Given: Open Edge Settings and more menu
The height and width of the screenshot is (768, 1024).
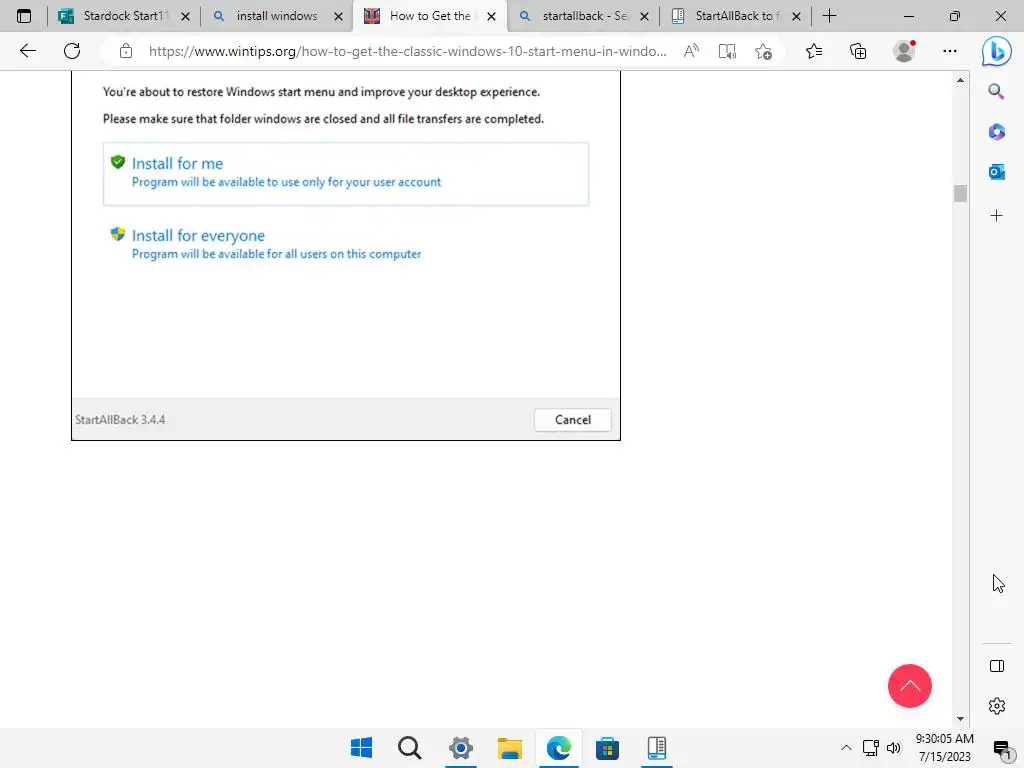Looking at the screenshot, I should click(950, 51).
